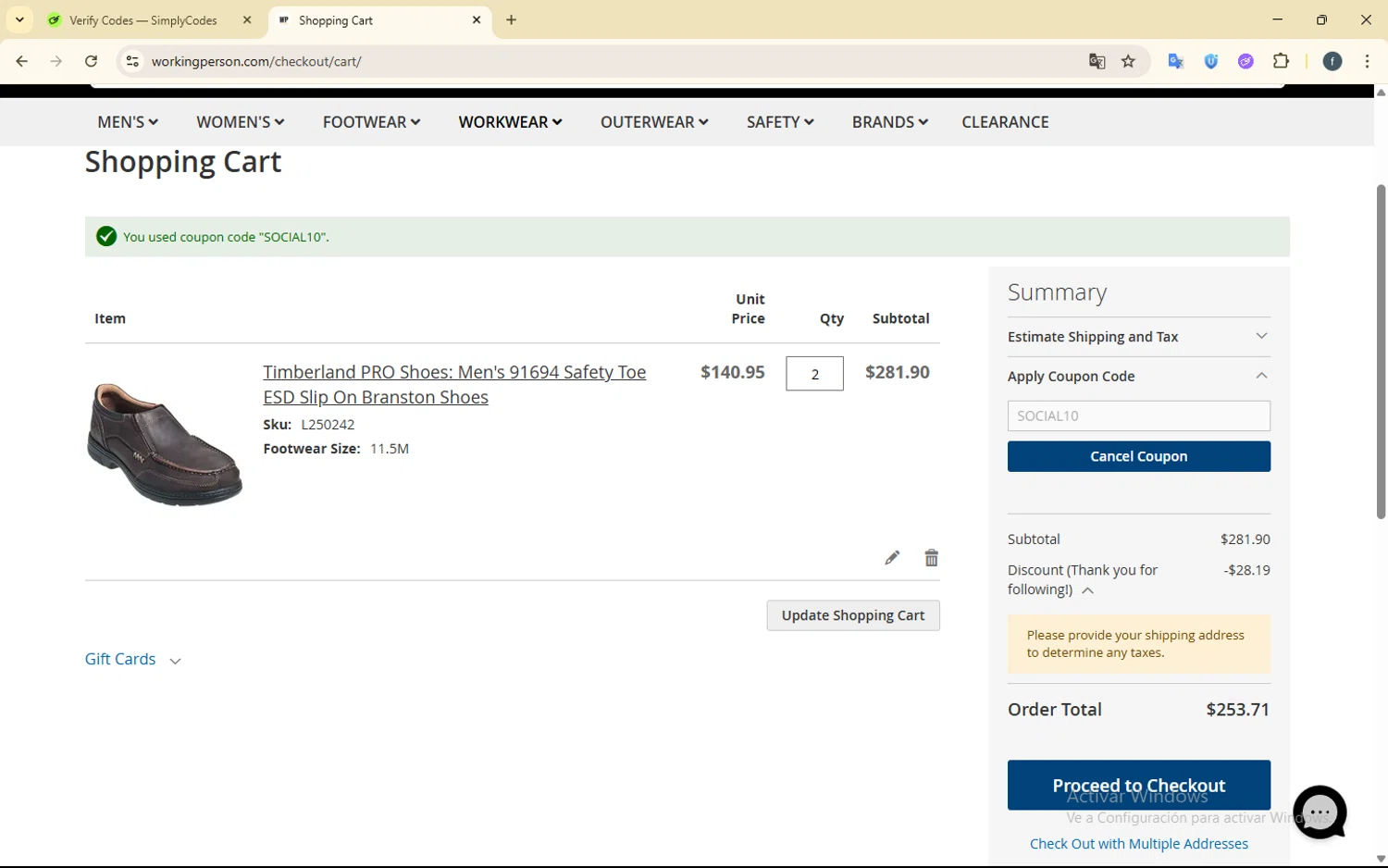Open the Timberland PRO Shoes product link
Viewport: 1388px width, 868px height.
[454, 384]
